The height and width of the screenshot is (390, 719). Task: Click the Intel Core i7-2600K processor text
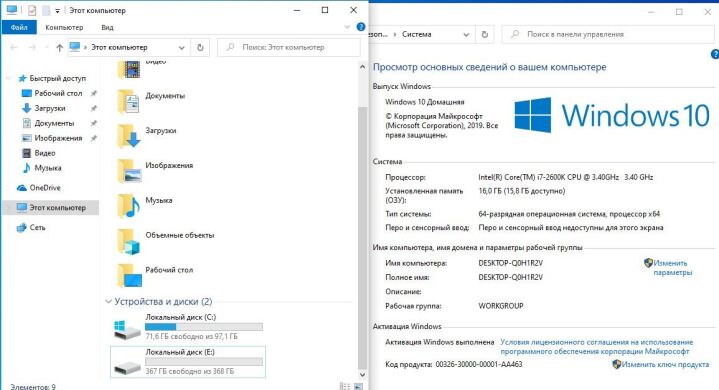(565, 177)
